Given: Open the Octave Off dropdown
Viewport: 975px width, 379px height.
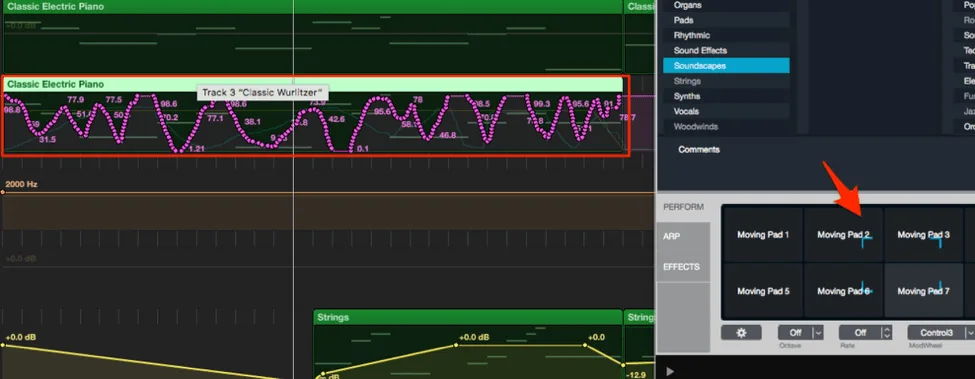Looking at the screenshot, I should [801, 332].
